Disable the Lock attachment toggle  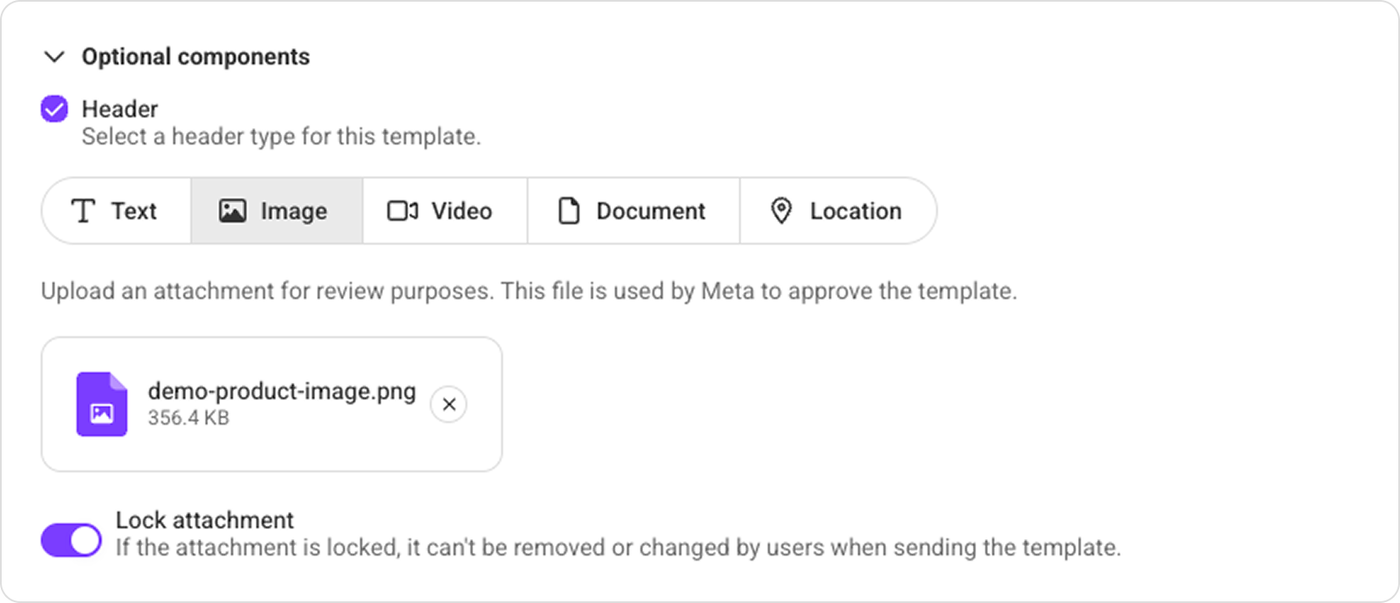tap(71, 540)
